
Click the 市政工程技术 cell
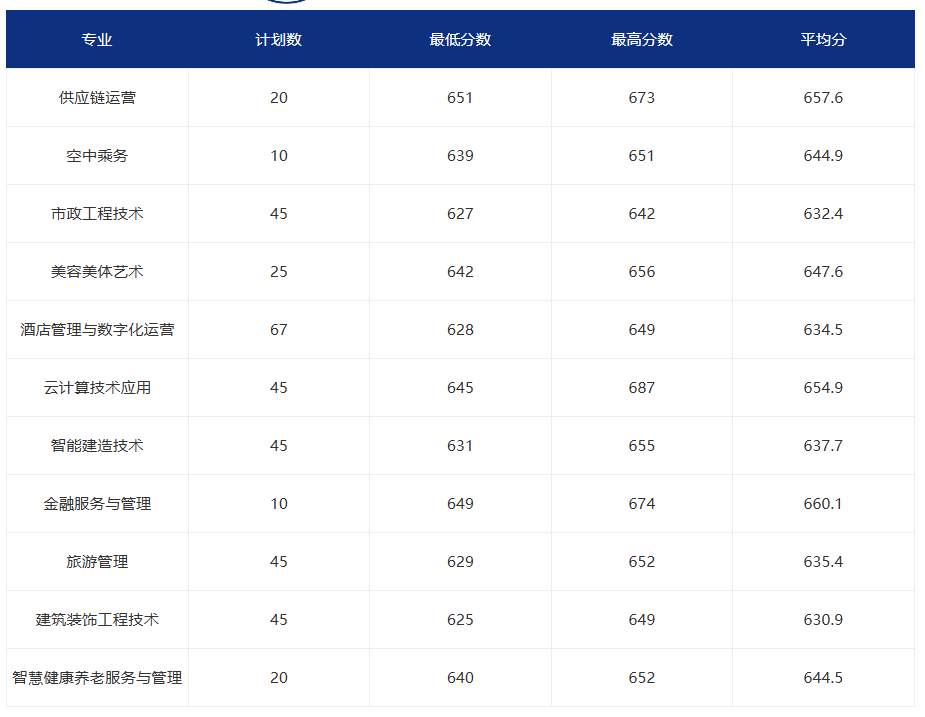[96, 213]
